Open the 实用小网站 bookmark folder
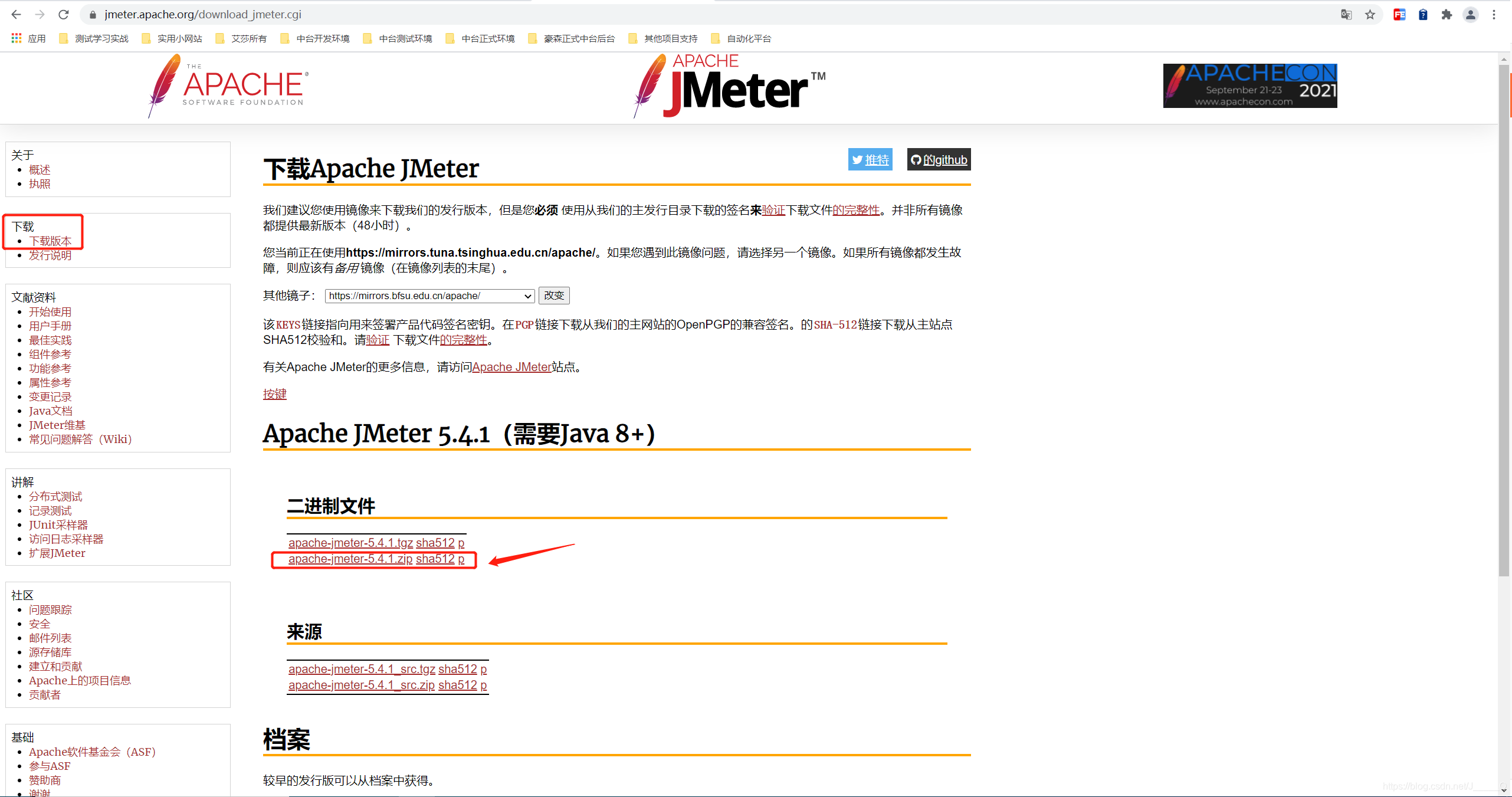The image size is (1512, 797). 172,38
